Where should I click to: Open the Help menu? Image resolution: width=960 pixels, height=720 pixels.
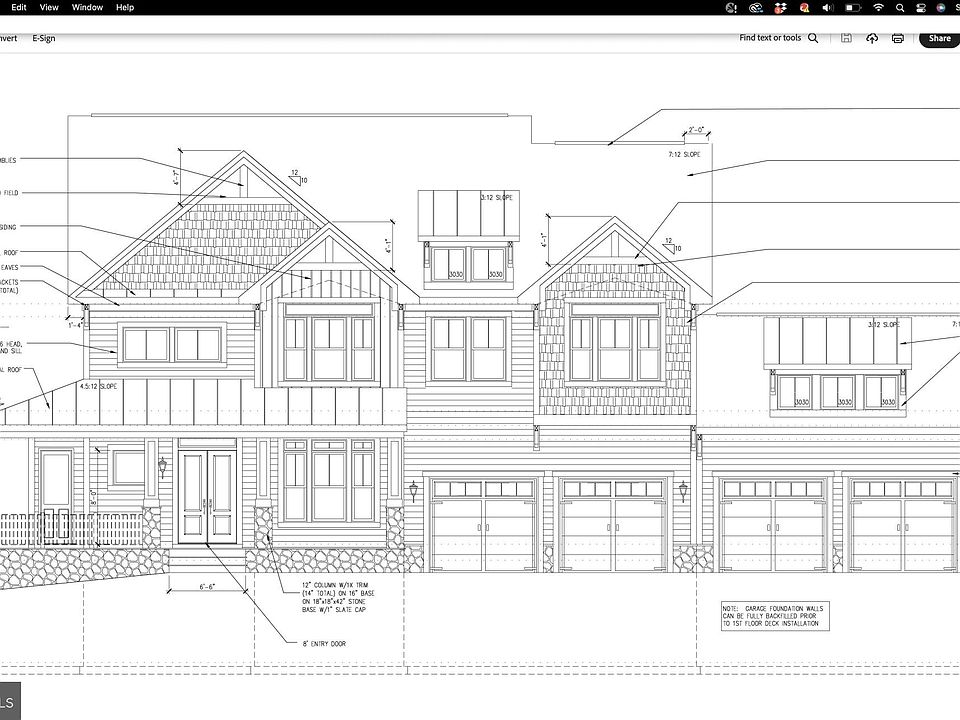tap(125, 7)
